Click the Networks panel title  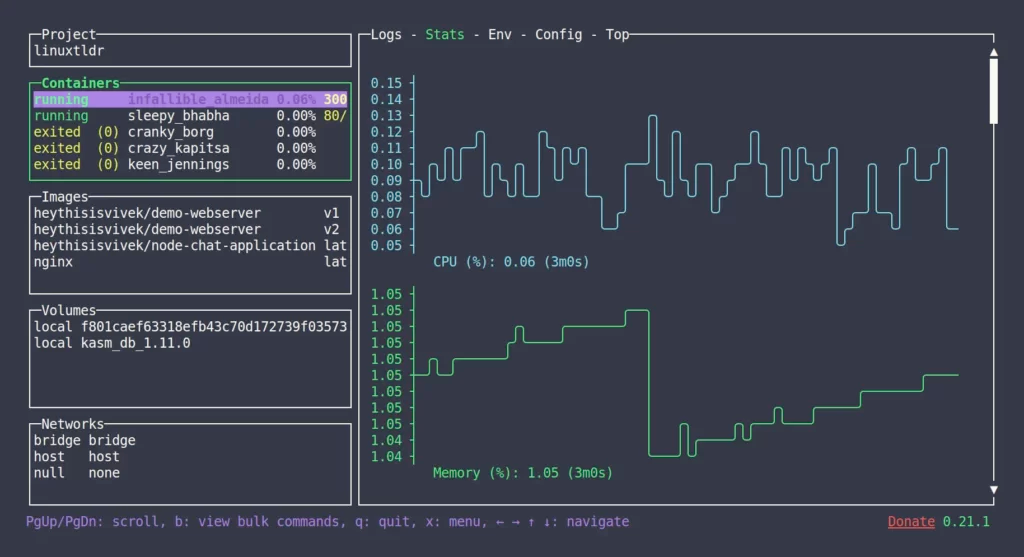pos(72,424)
